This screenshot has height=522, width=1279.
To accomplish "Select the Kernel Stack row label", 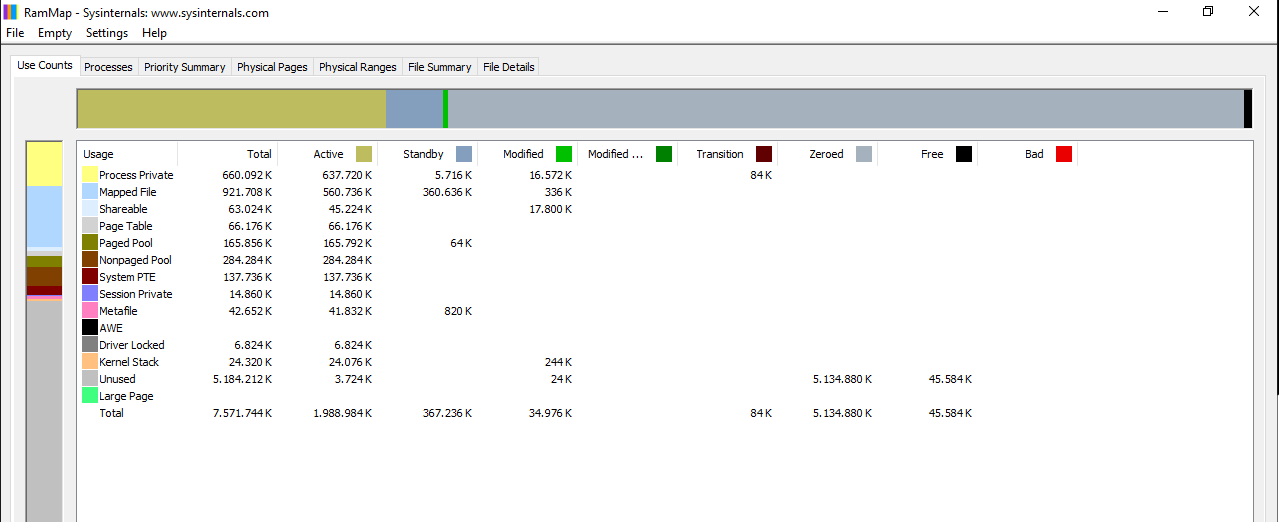I will (129, 362).
